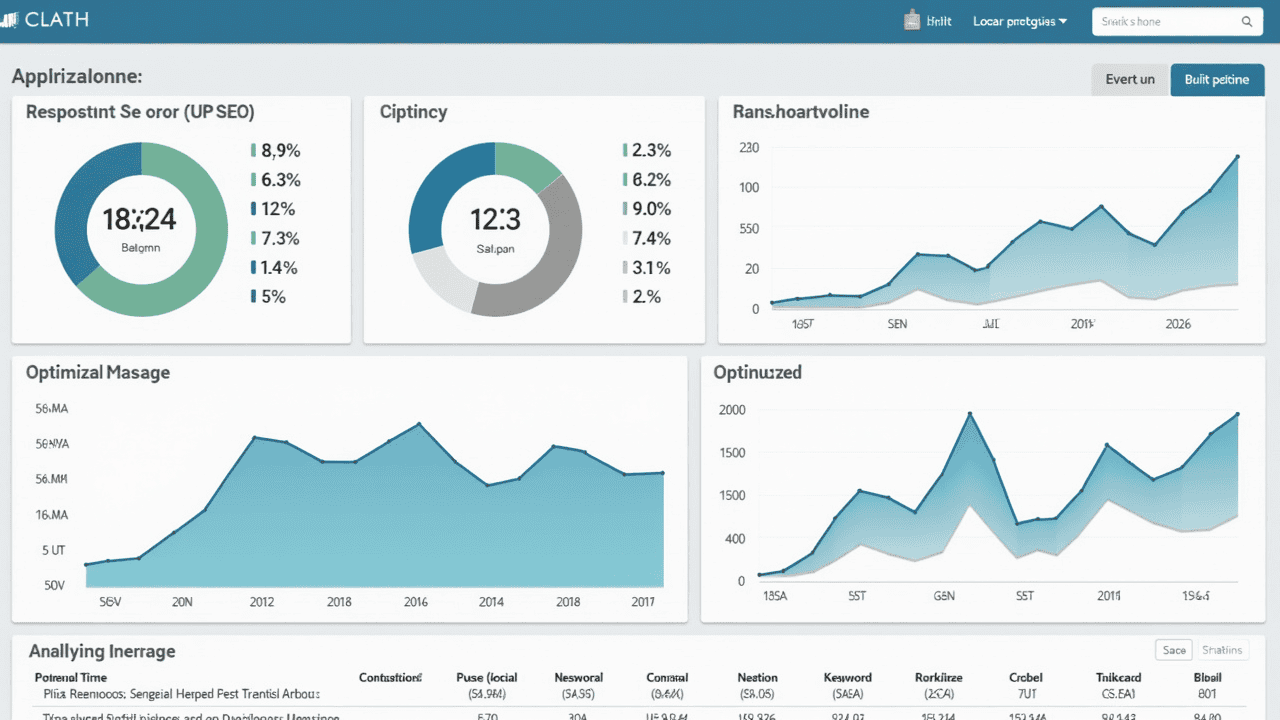
Task: Click the Respostint Se oror (UP SEO) title
Action: point(140,112)
